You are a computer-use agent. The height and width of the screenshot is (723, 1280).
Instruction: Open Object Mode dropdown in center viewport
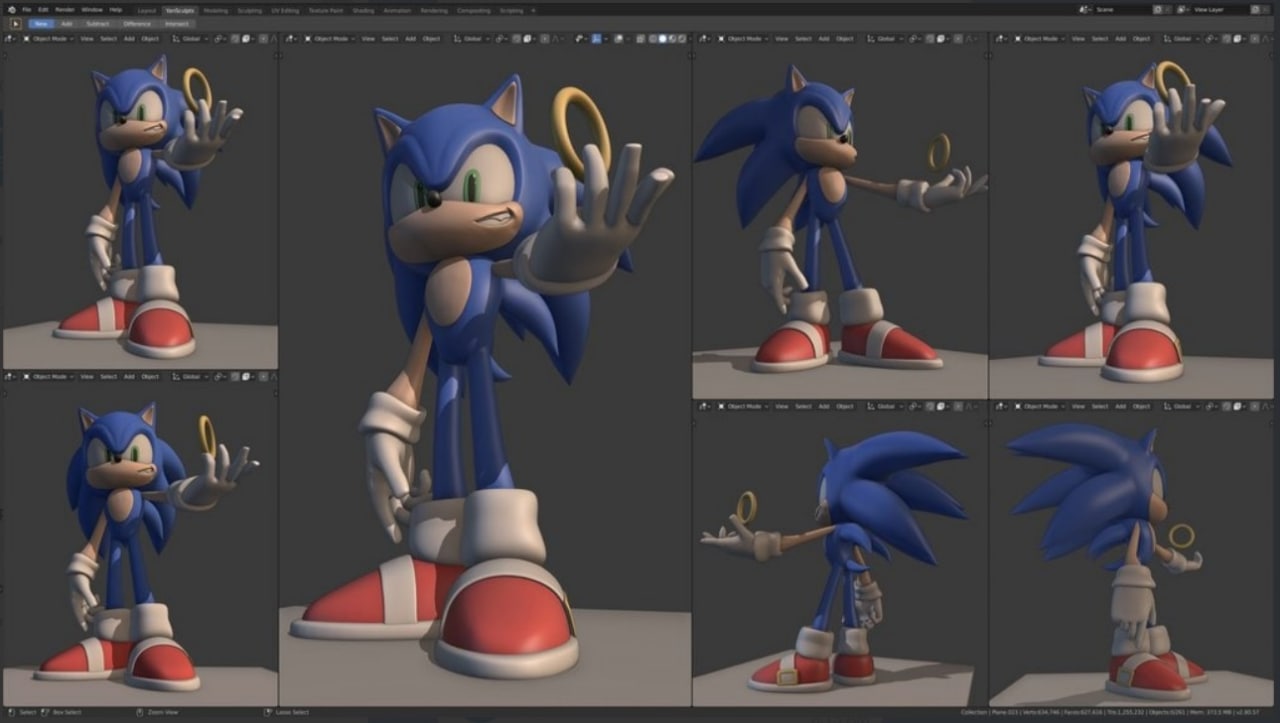(x=328, y=38)
